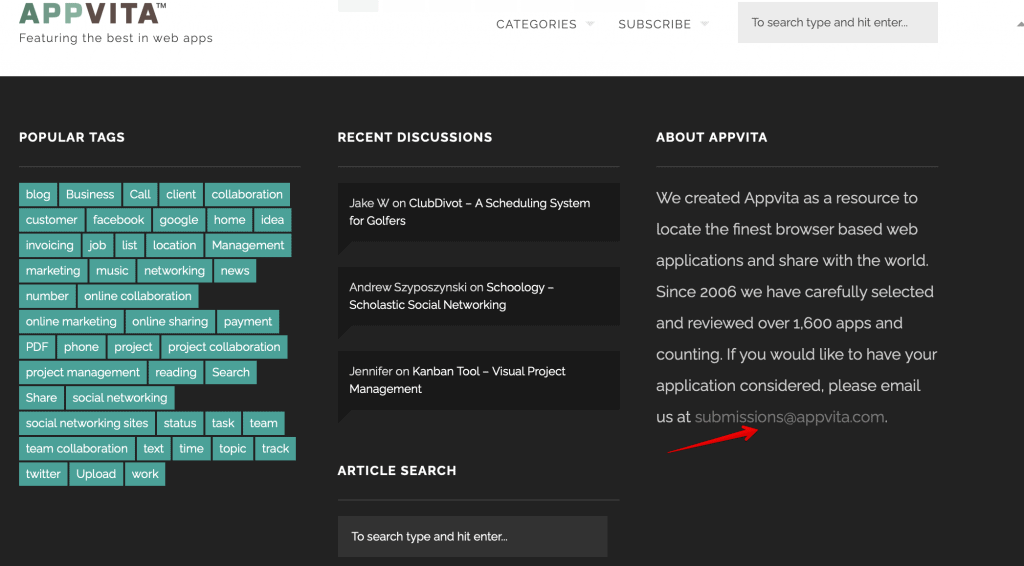Select the project management tag
The width and height of the screenshot is (1024, 566).
[83, 373]
